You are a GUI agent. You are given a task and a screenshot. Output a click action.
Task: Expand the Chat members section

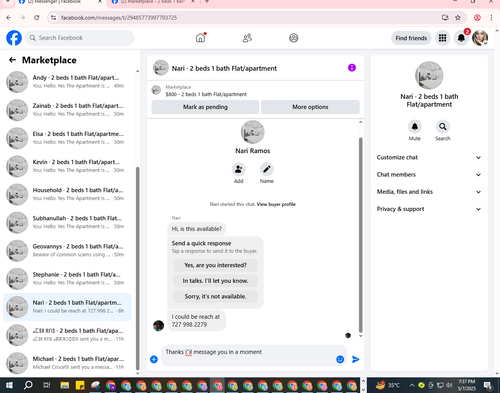click(x=429, y=175)
